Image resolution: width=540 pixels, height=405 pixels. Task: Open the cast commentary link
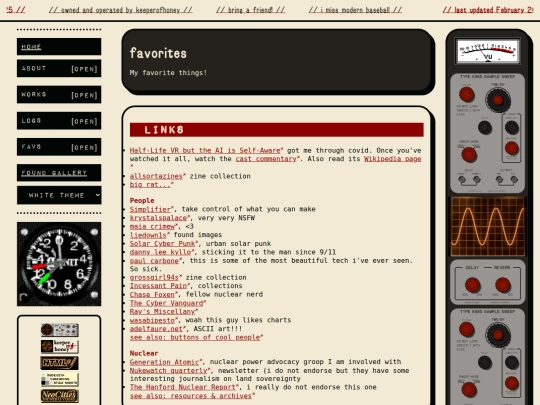[267, 159]
